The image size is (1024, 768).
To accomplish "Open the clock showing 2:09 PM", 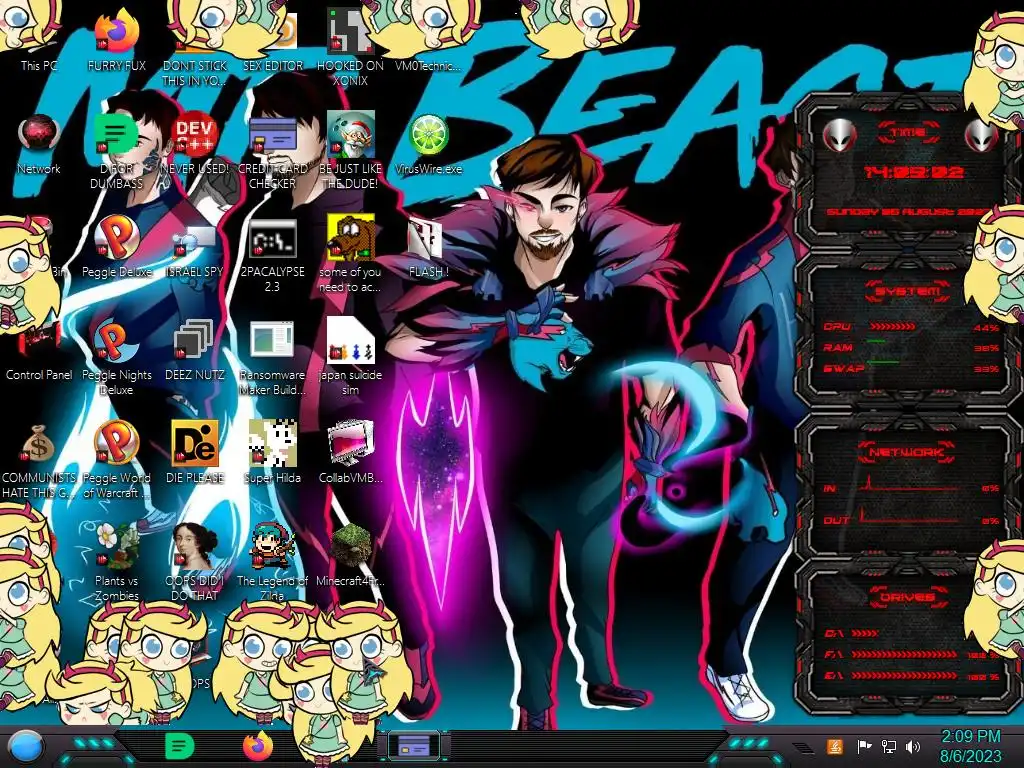I will click(x=970, y=746).
